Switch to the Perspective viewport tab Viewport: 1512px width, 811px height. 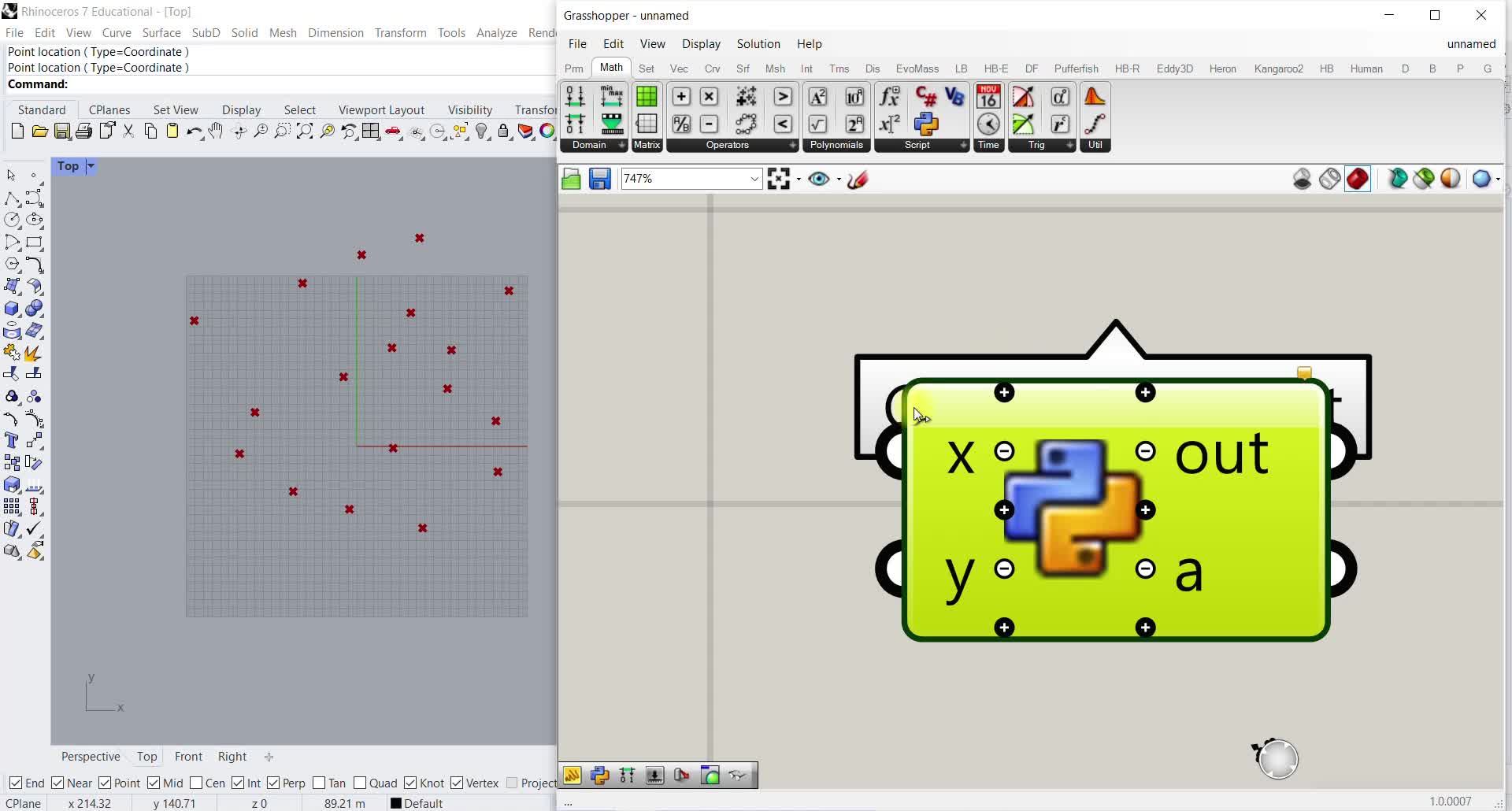[x=91, y=757]
